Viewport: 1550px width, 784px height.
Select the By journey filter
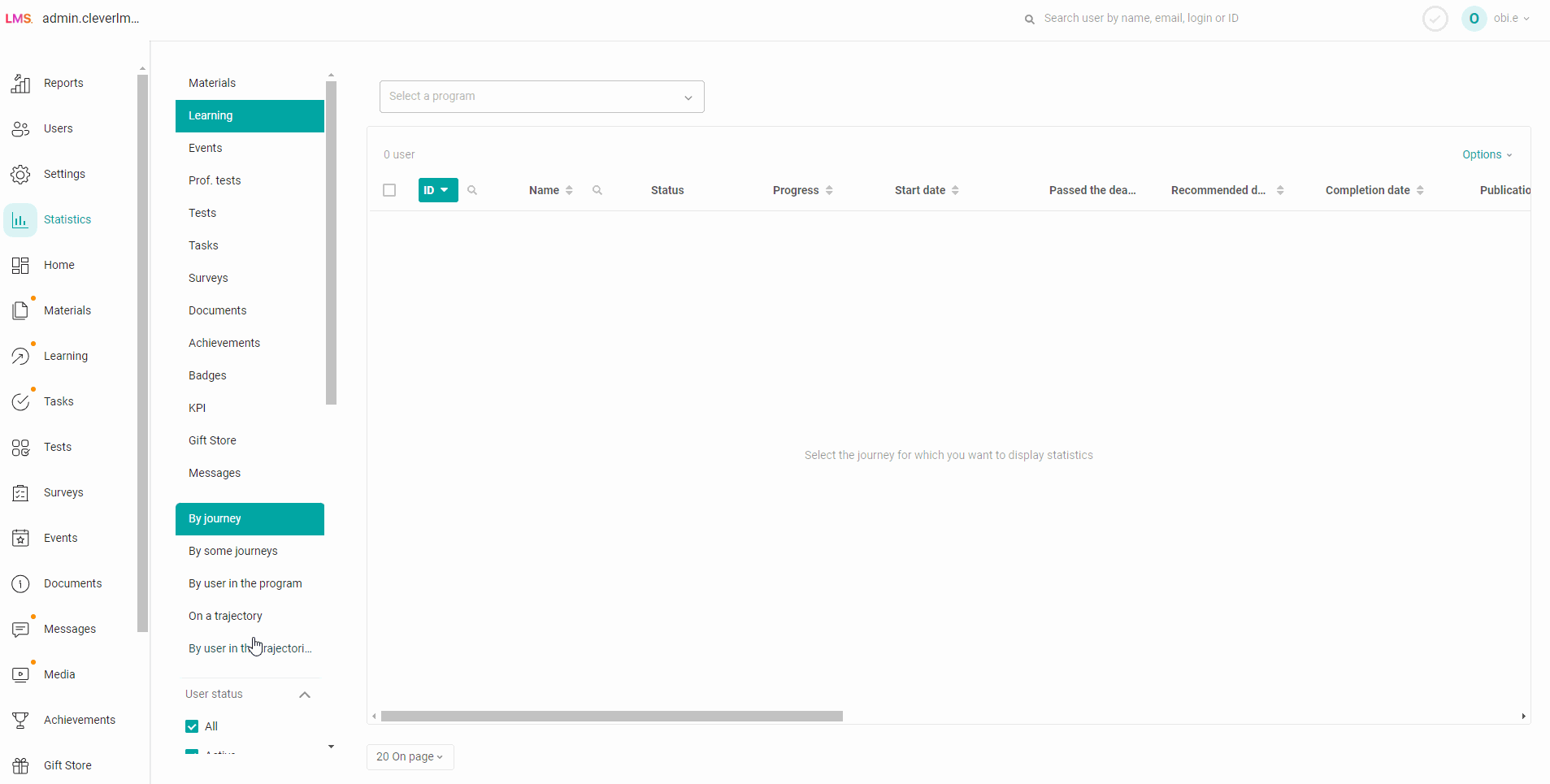tap(250, 519)
